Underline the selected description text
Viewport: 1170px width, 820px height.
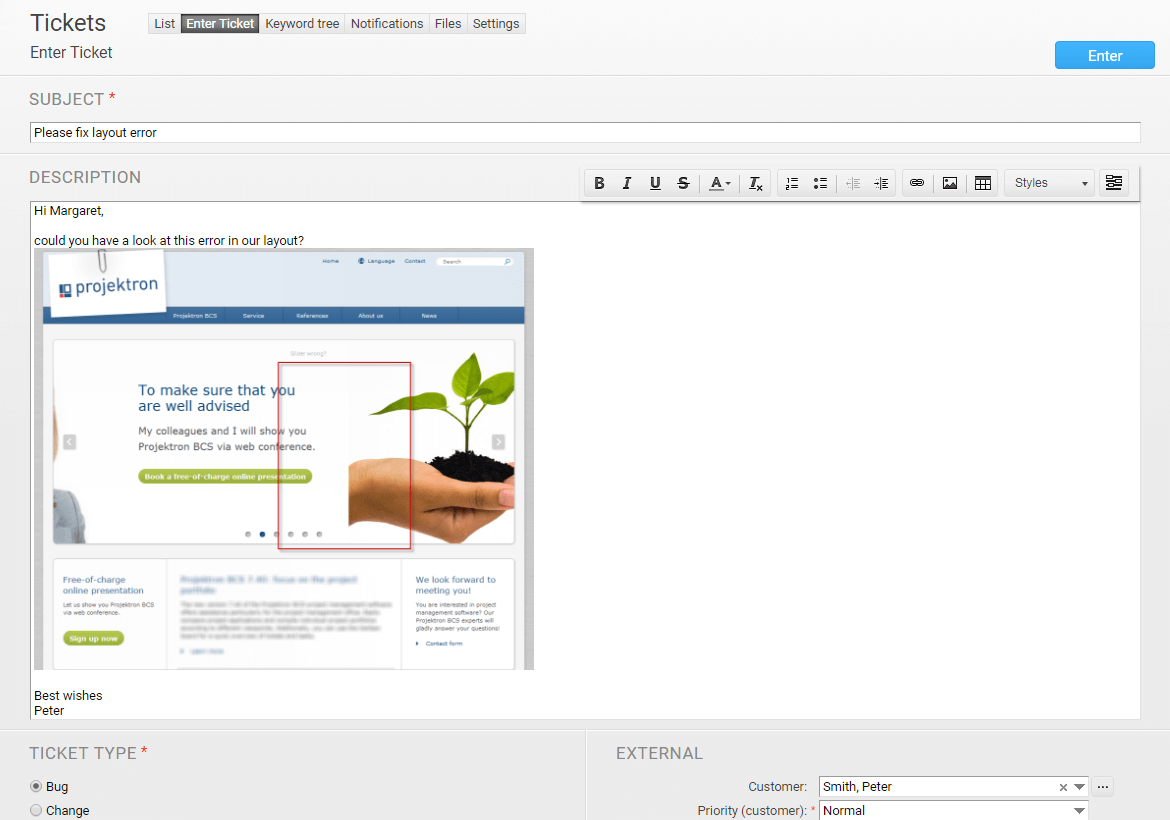(655, 183)
